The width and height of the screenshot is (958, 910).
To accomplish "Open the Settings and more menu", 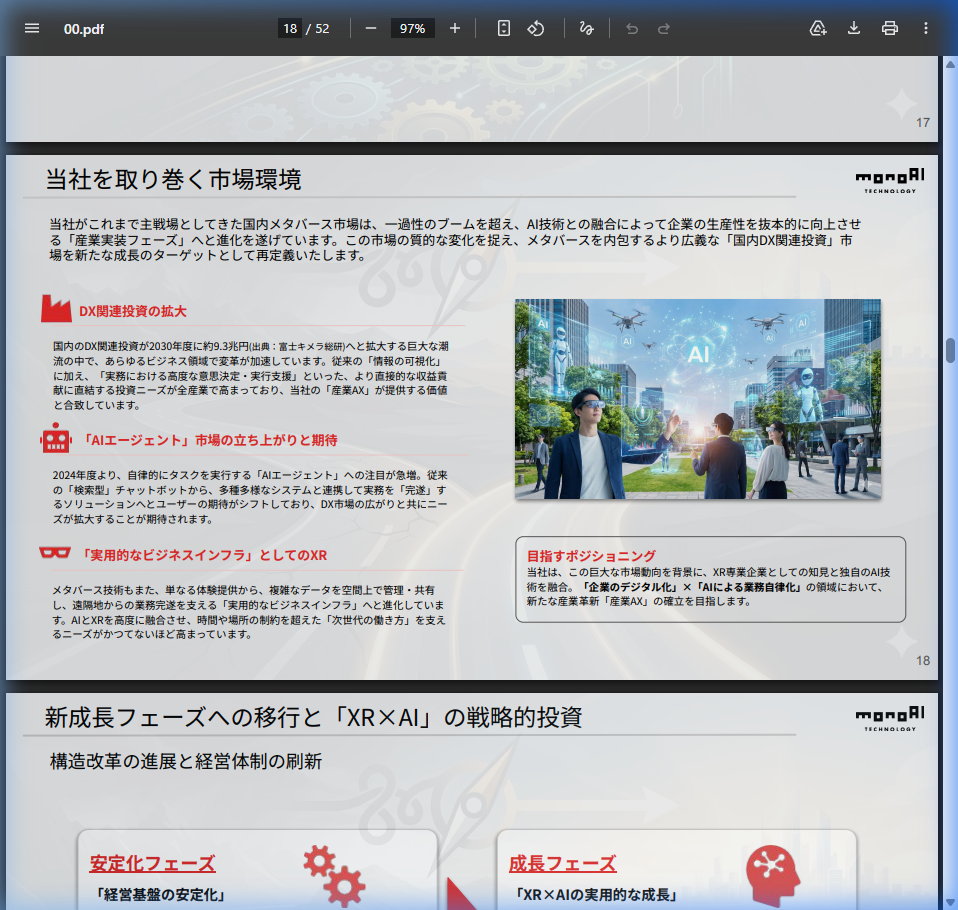I will tap(925, 28).
